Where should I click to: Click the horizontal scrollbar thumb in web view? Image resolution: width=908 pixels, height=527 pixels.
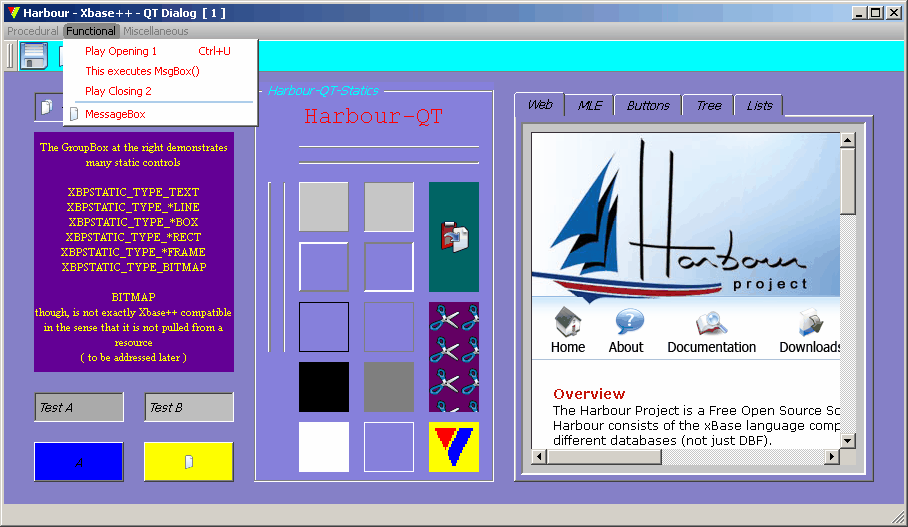click(605, 456)
